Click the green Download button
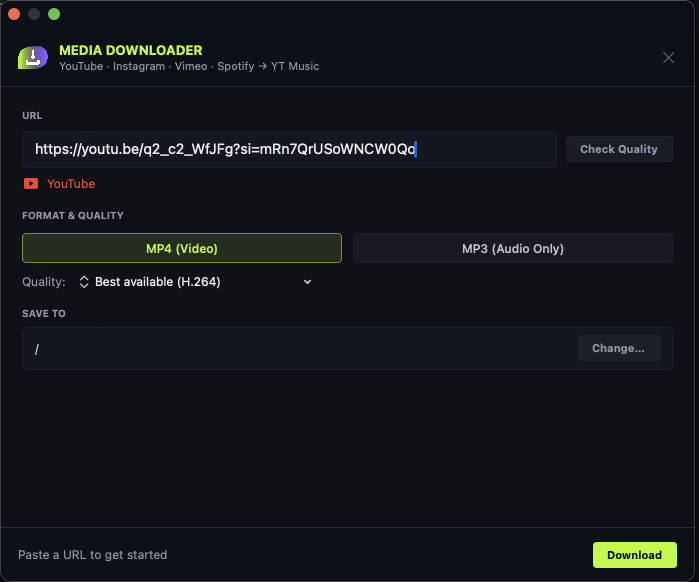699x582 pixels. 634,555
